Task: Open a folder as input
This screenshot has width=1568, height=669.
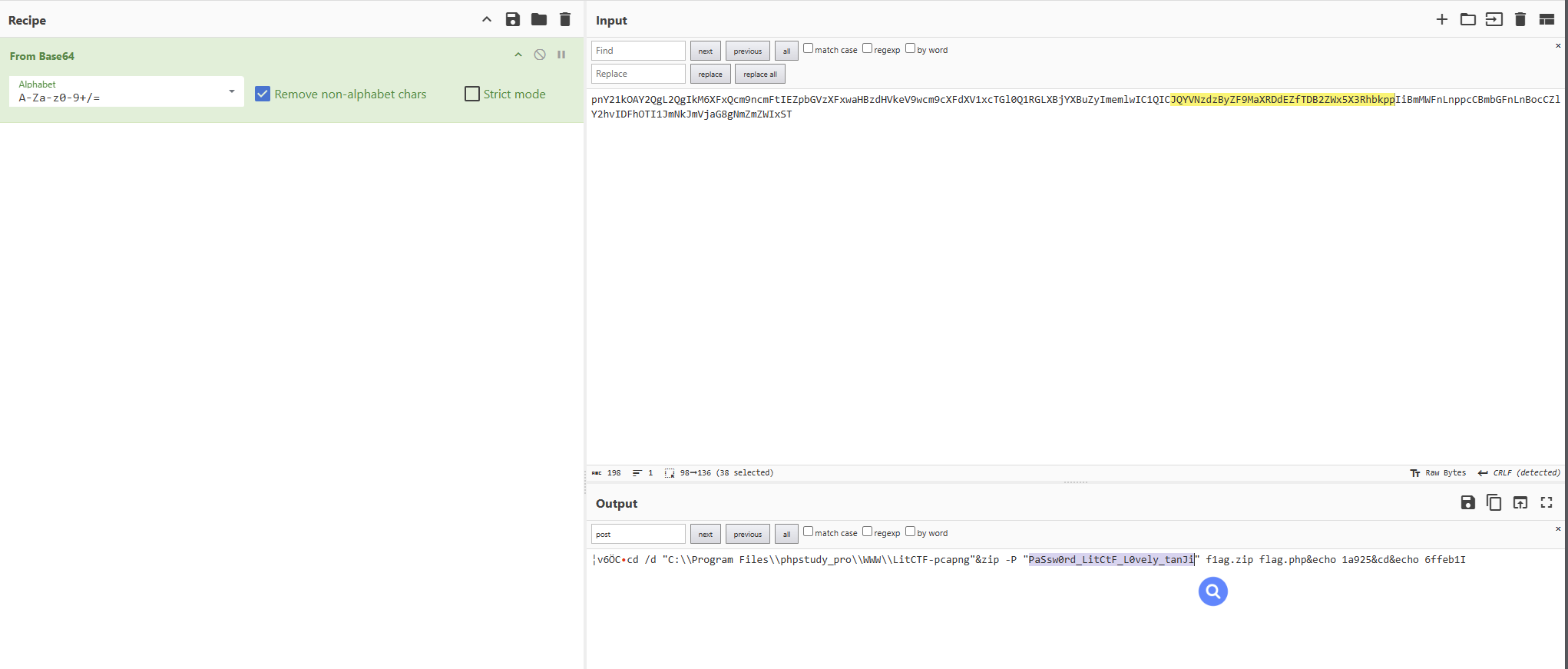Action: pos(1468,20)
